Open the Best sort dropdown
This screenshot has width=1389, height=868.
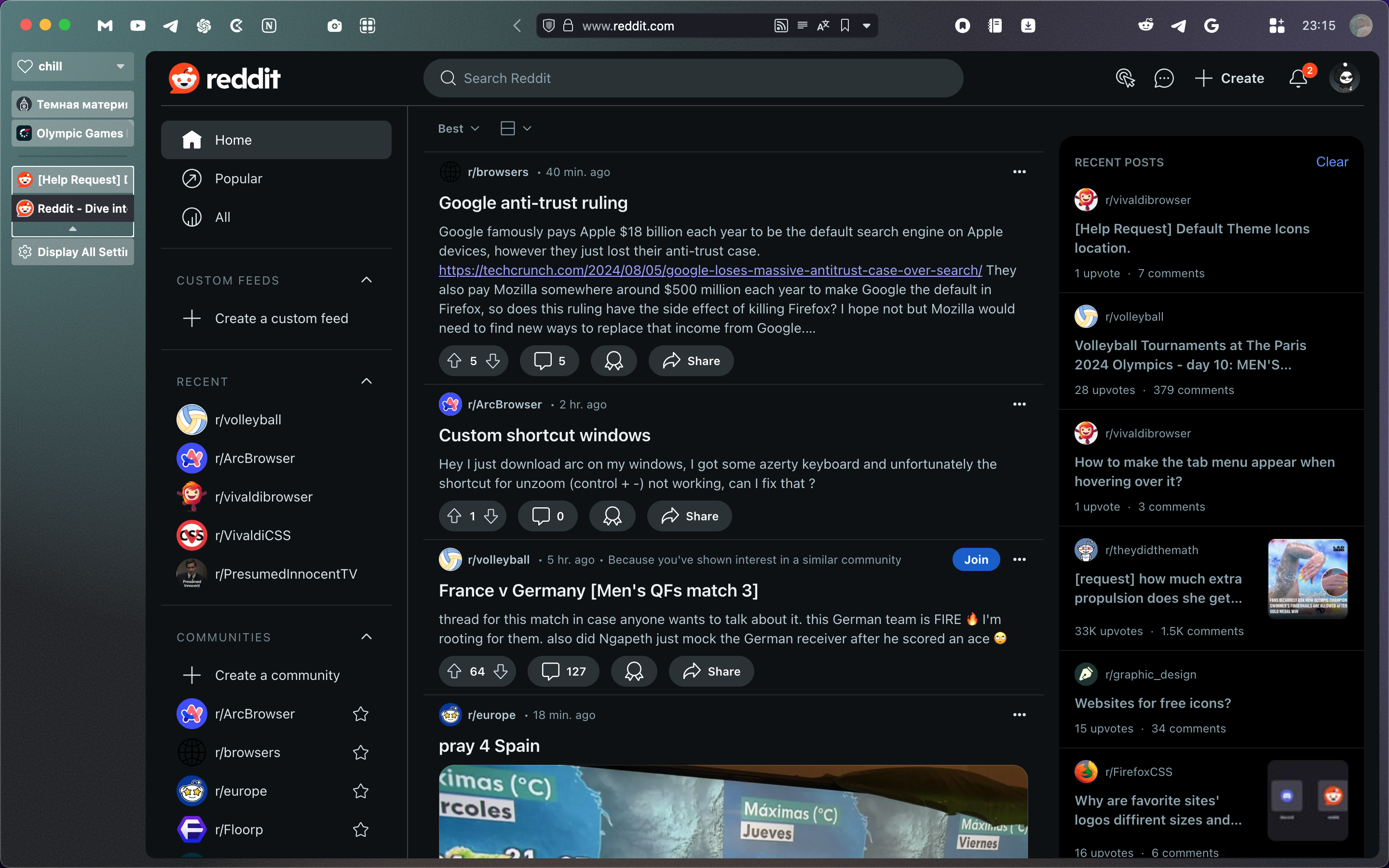458,129
